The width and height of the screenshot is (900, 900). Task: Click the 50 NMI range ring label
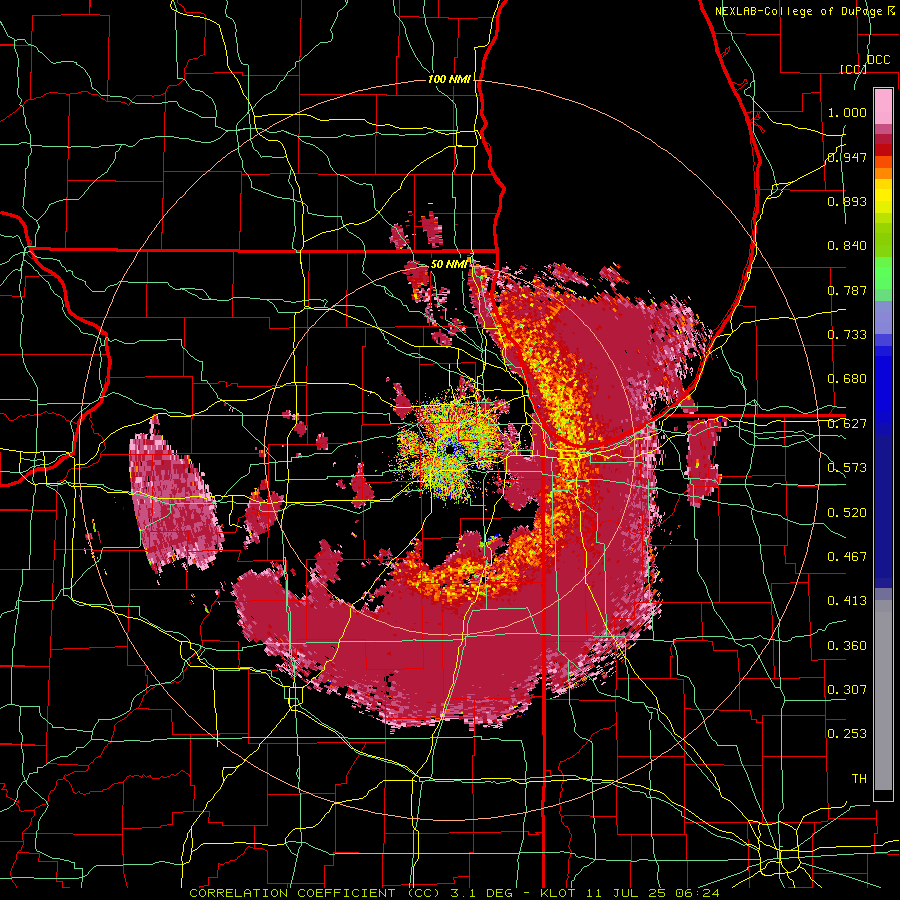(x=449, y=264)
